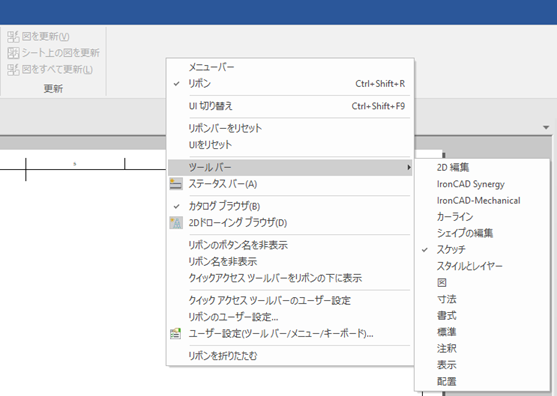Image resolution: width=557 pixels, height=396 pixels.
Task: Enable the 書式 format toolbar
Action: click(482, 315)
